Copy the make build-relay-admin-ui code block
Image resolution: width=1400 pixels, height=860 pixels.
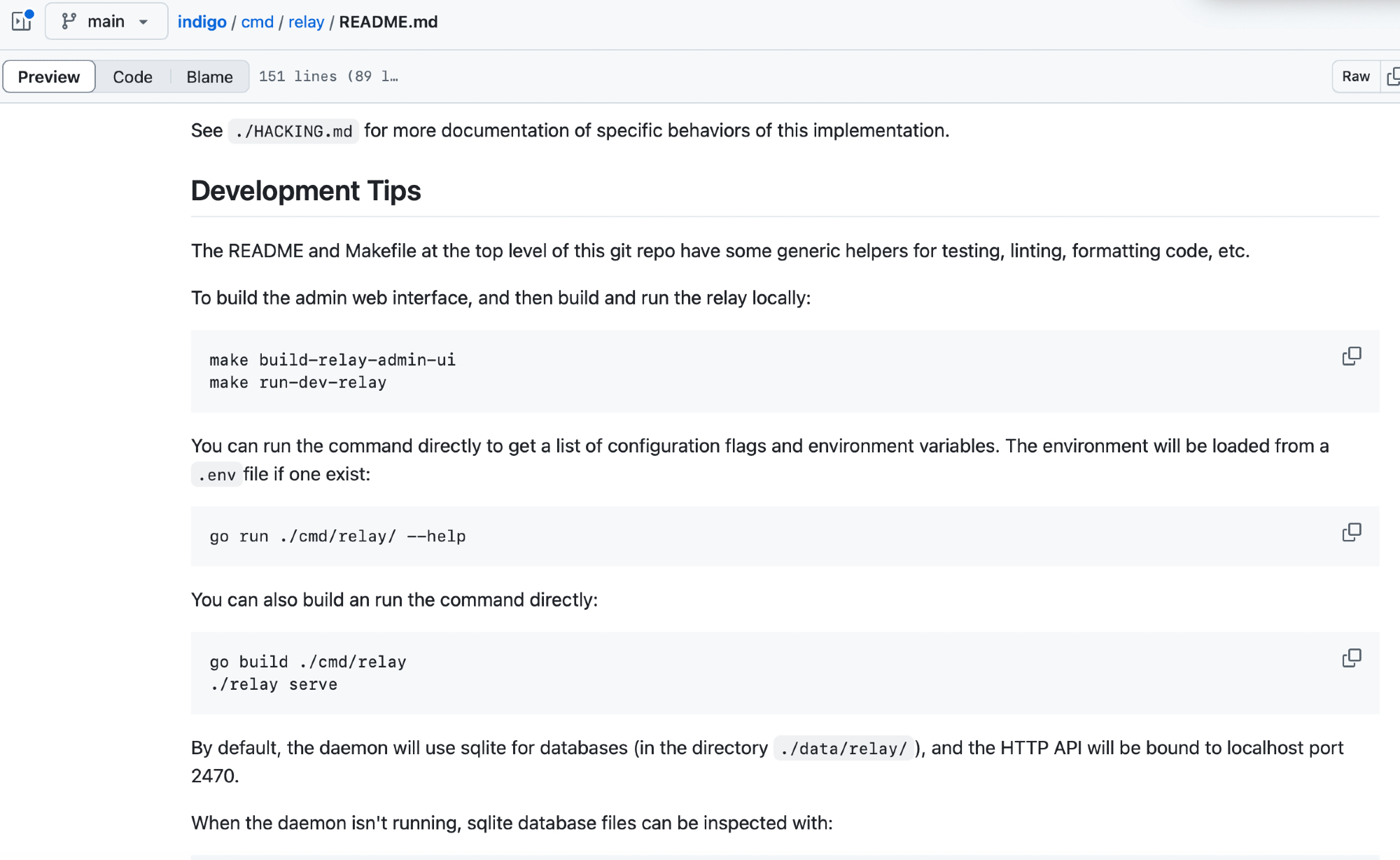click(1351, 356)
